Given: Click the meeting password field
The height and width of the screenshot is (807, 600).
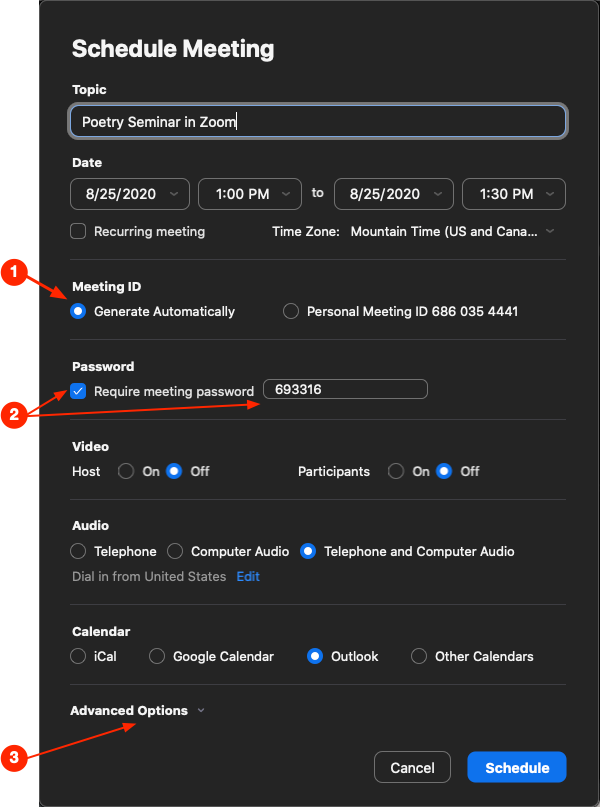Looking at the screenshot, I should pos(345,390).
